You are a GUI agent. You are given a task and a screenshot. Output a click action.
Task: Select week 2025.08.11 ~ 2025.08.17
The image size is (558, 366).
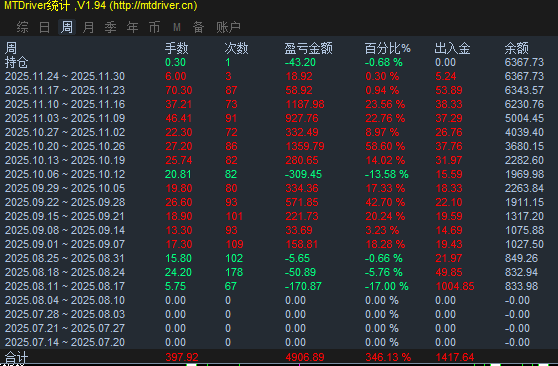[x=65, y=286]
